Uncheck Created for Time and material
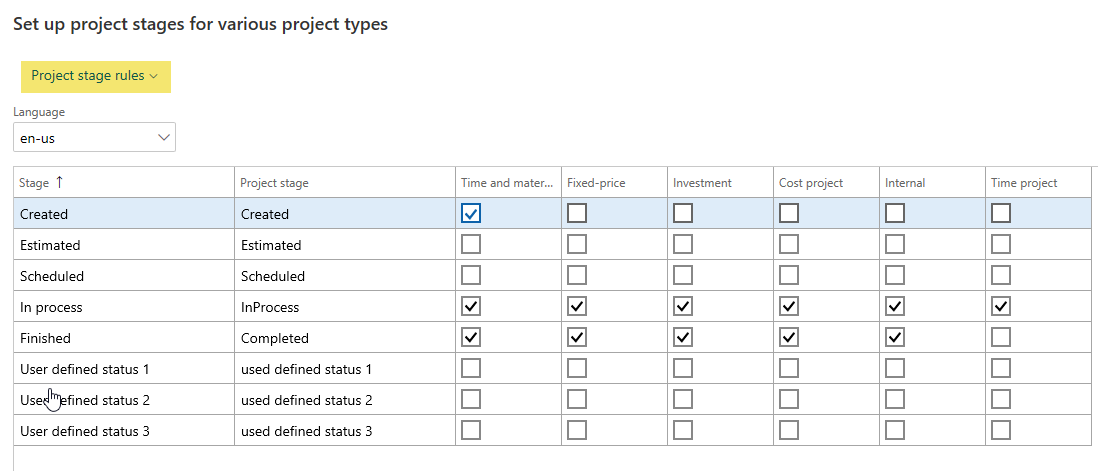Image resolution: width=1098 pixels, height=471 pixels. [x=471, y=213]
